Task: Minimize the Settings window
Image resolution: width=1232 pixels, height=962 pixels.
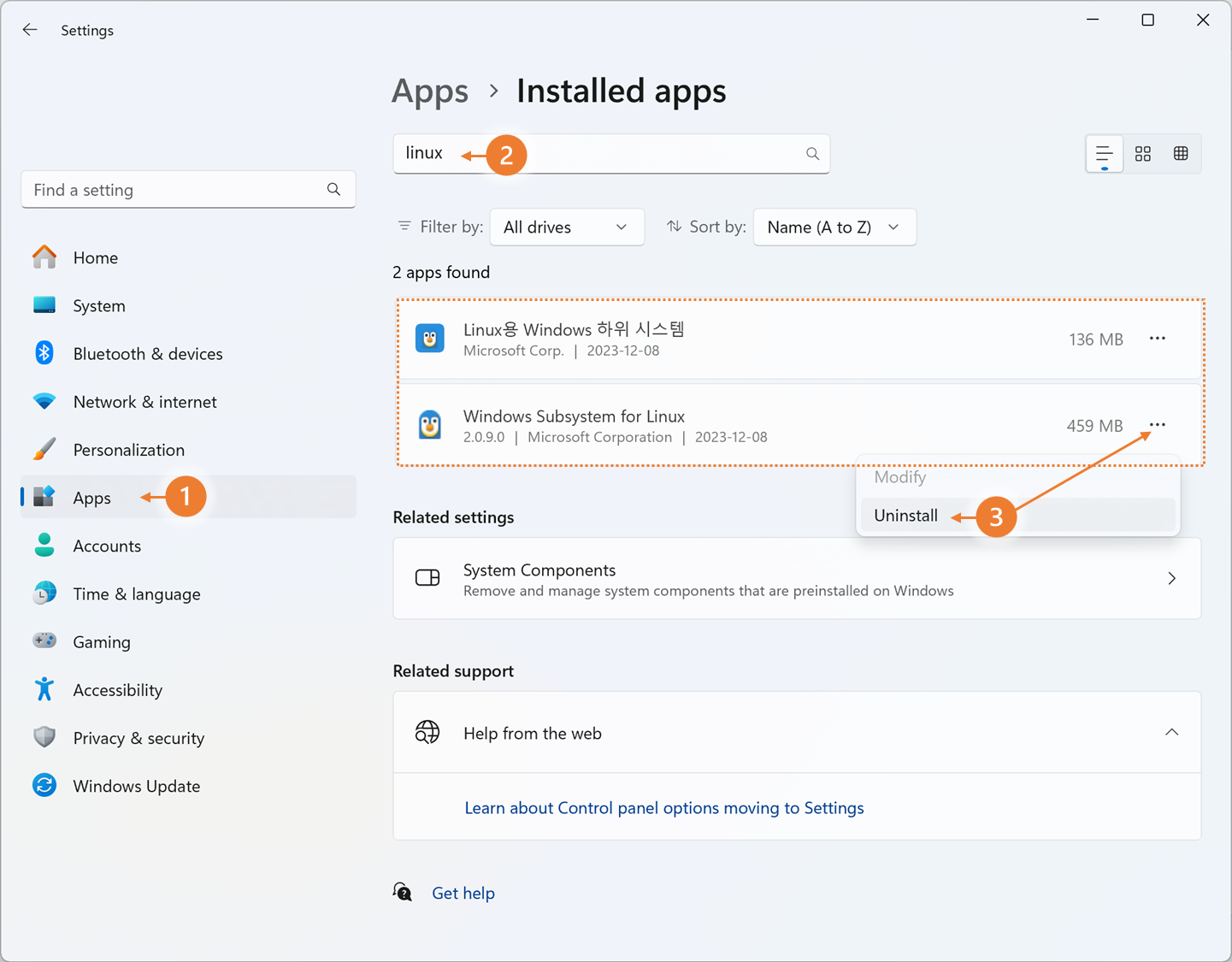Action: tap(1093, 20)
